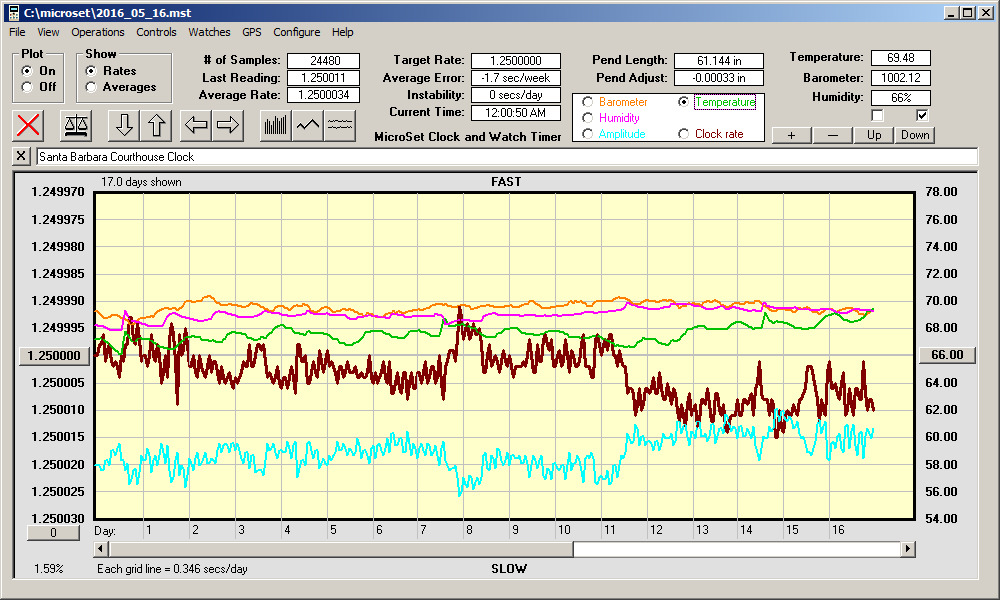Select the wavy lines graph icon
Viewport: 1000px width, 600px height.
[x=340, y=125]
